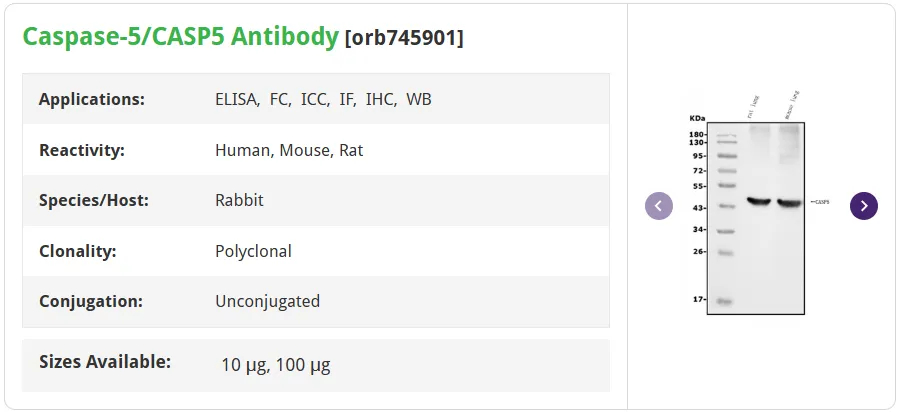The width and height of the screenshot is (901, 414).
Task: Show the next product image
Action: pyautogui.click(x=864, y=206)
